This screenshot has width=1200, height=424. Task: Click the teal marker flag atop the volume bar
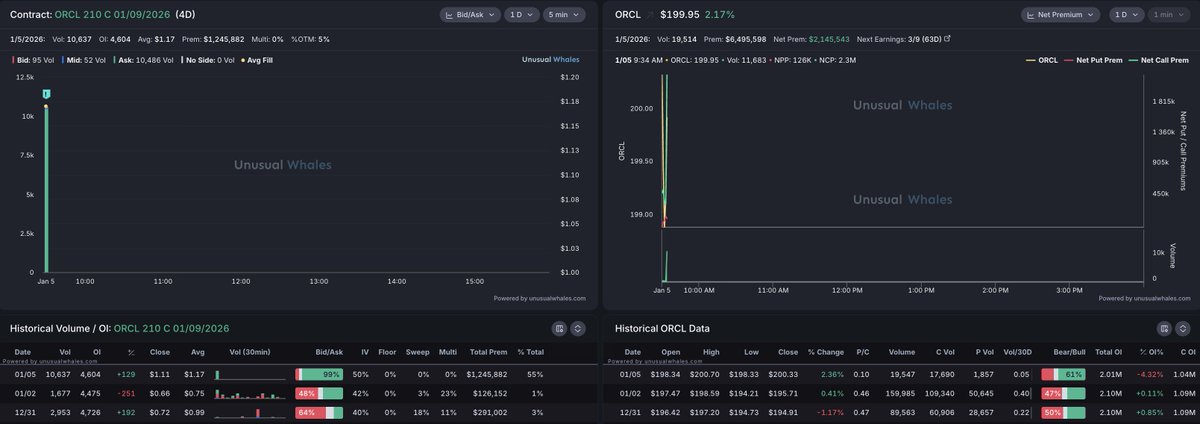coord(46,94)
